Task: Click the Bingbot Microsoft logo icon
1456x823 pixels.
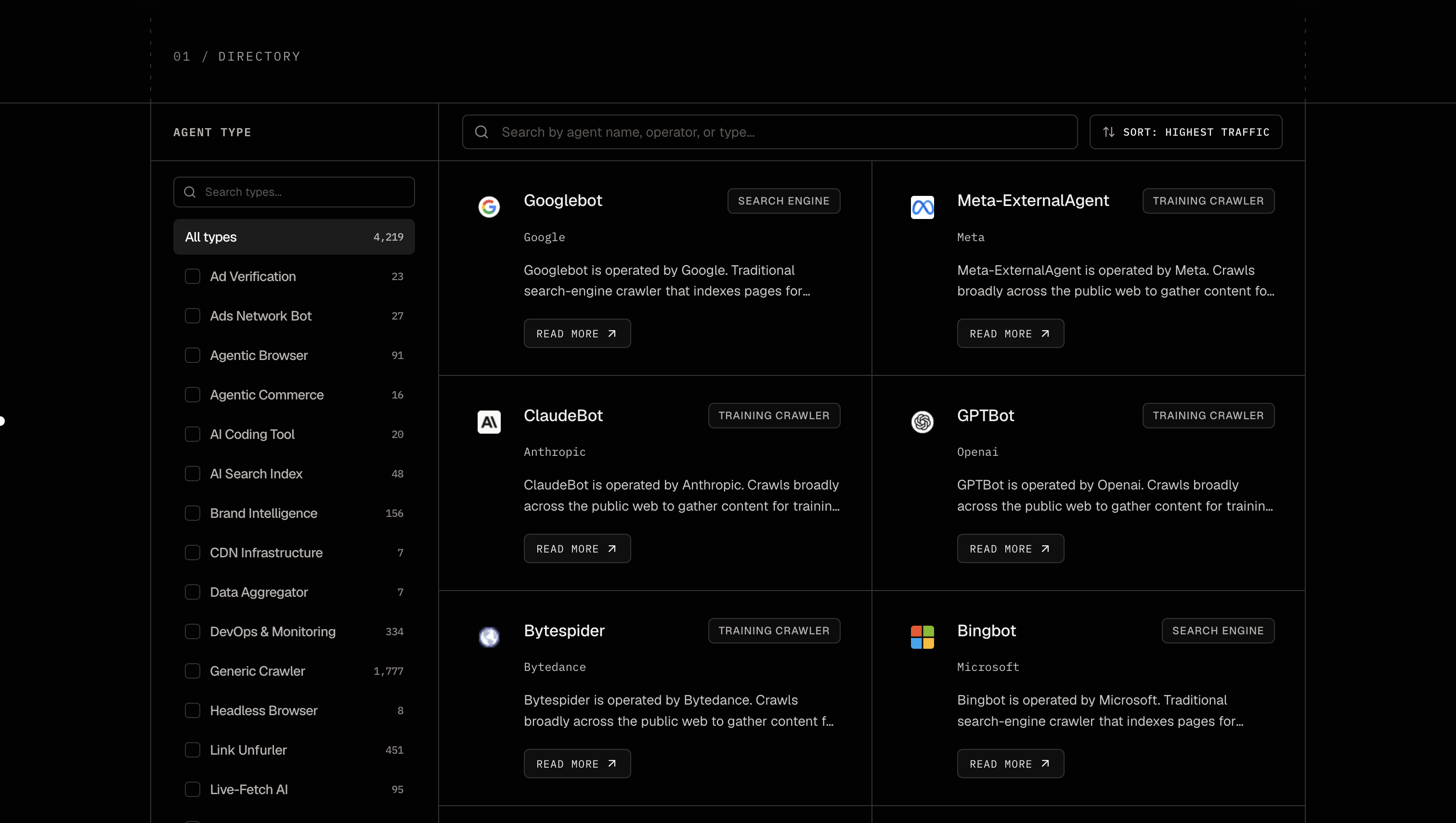Action: point(922,637)
